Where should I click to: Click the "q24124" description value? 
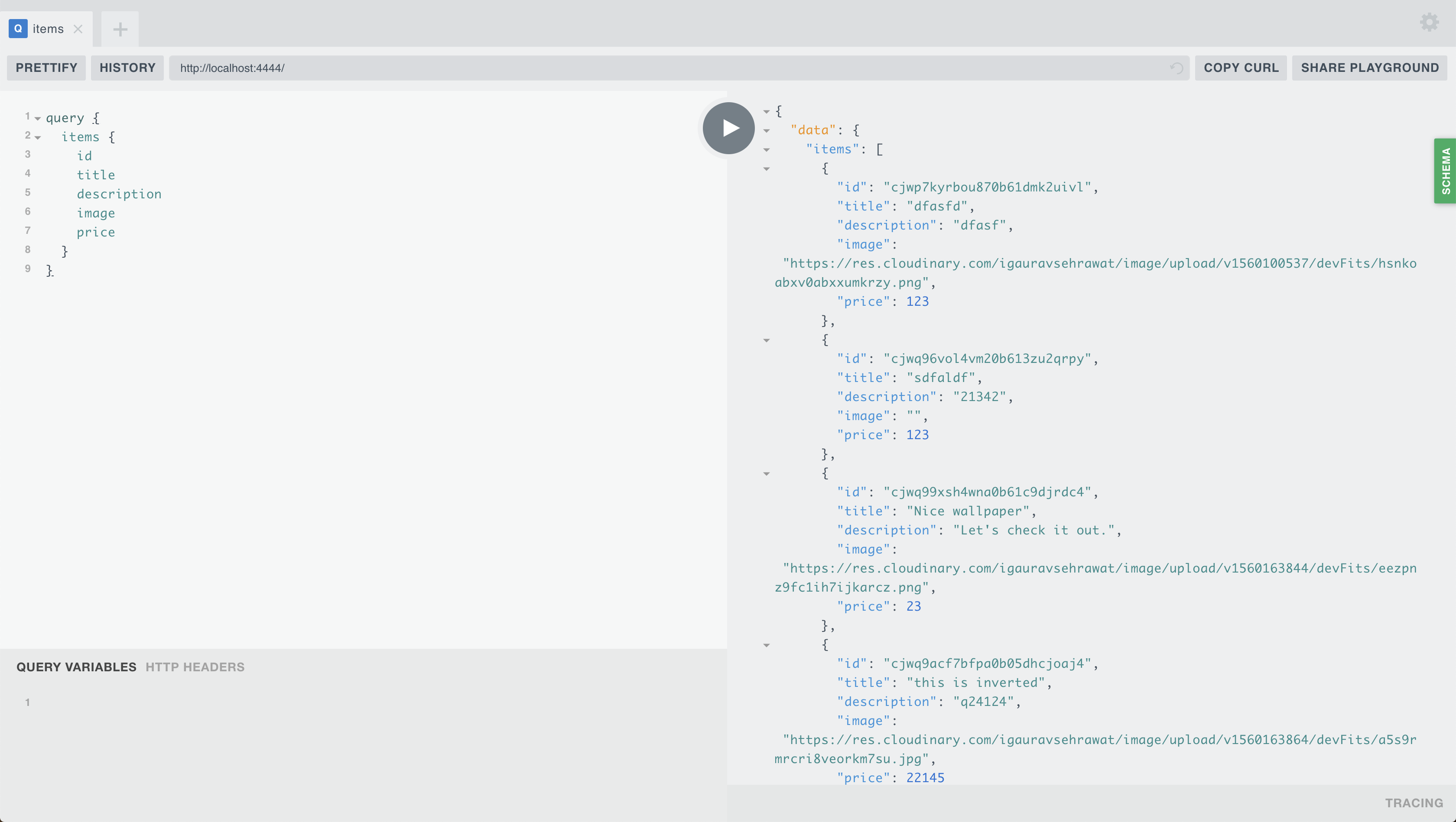tap(984, 702)
